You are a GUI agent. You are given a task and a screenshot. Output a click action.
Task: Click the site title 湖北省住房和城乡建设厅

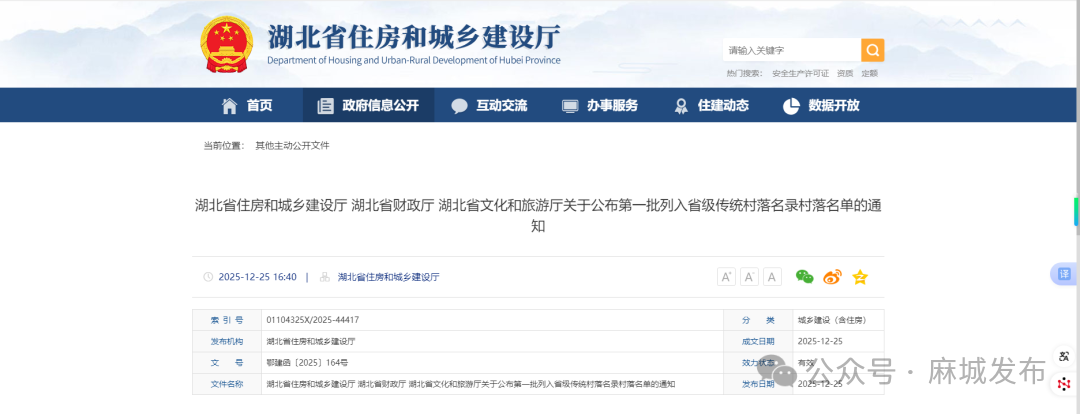pyautogui.click(x=414, y=37)
